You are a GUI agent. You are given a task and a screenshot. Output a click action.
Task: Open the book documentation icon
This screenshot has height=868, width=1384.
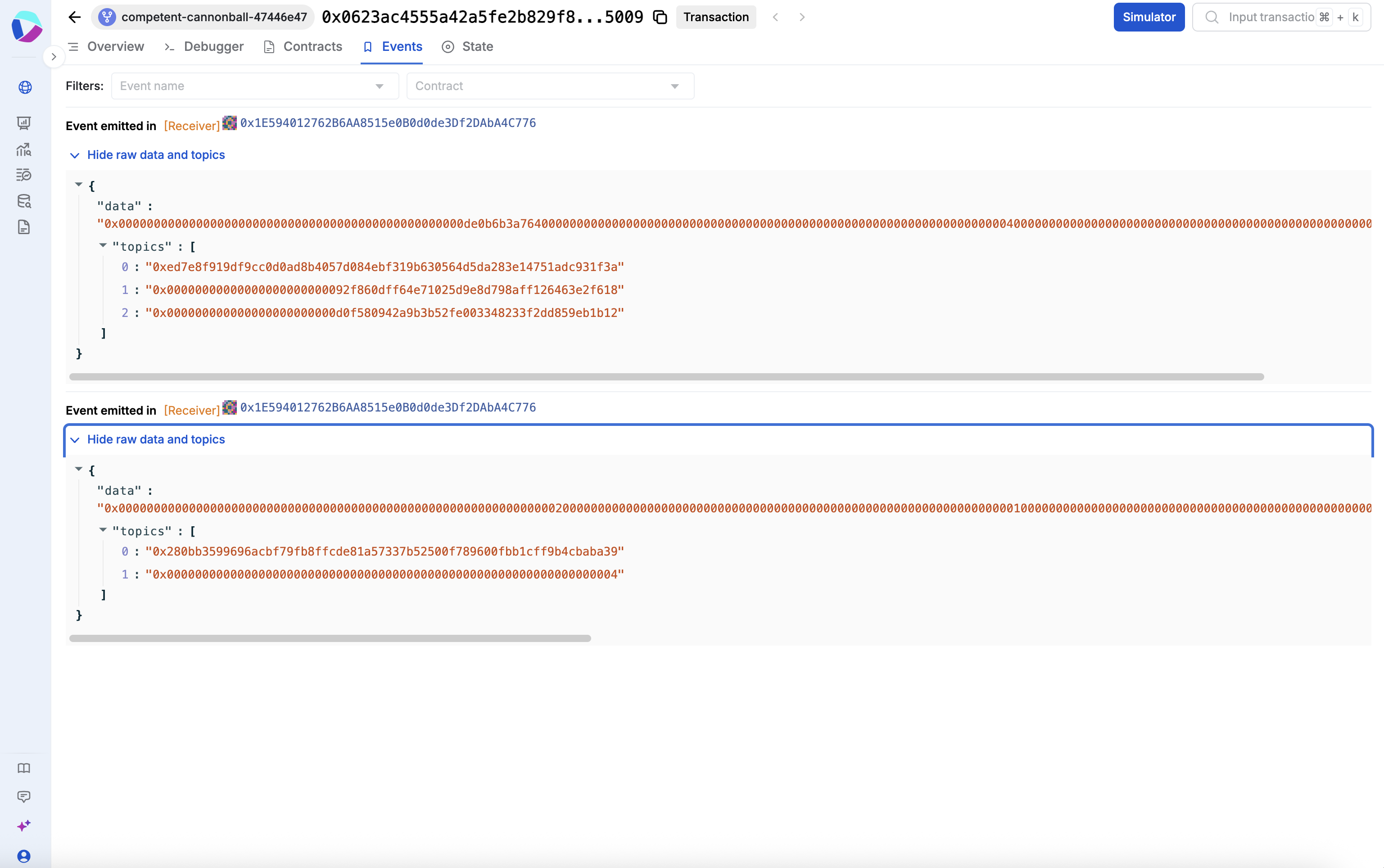24,768
